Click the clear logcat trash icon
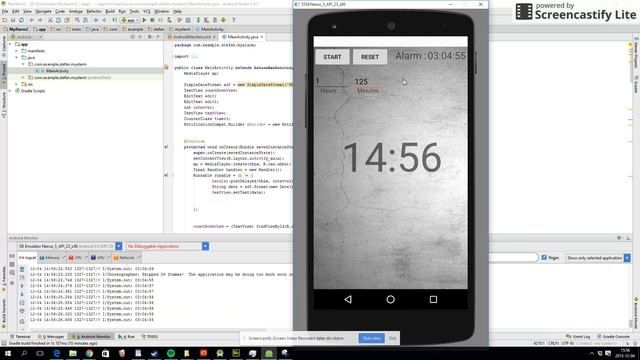The image size is (640, 360). point(22,269)
